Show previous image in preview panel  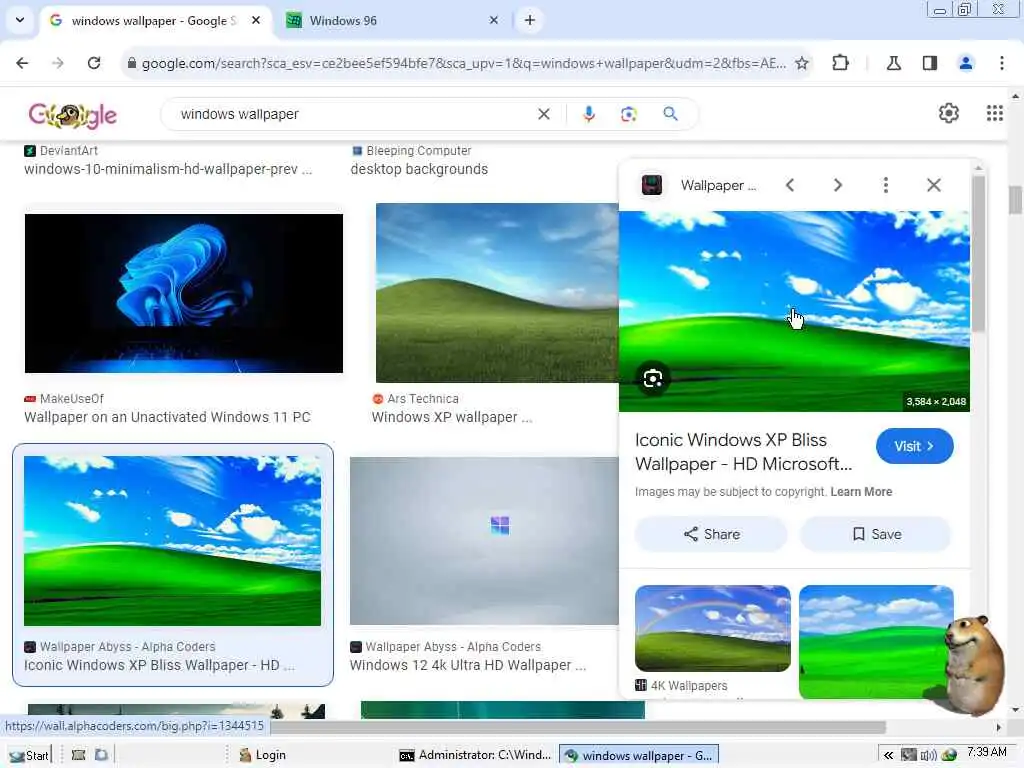tap(790, 185)
